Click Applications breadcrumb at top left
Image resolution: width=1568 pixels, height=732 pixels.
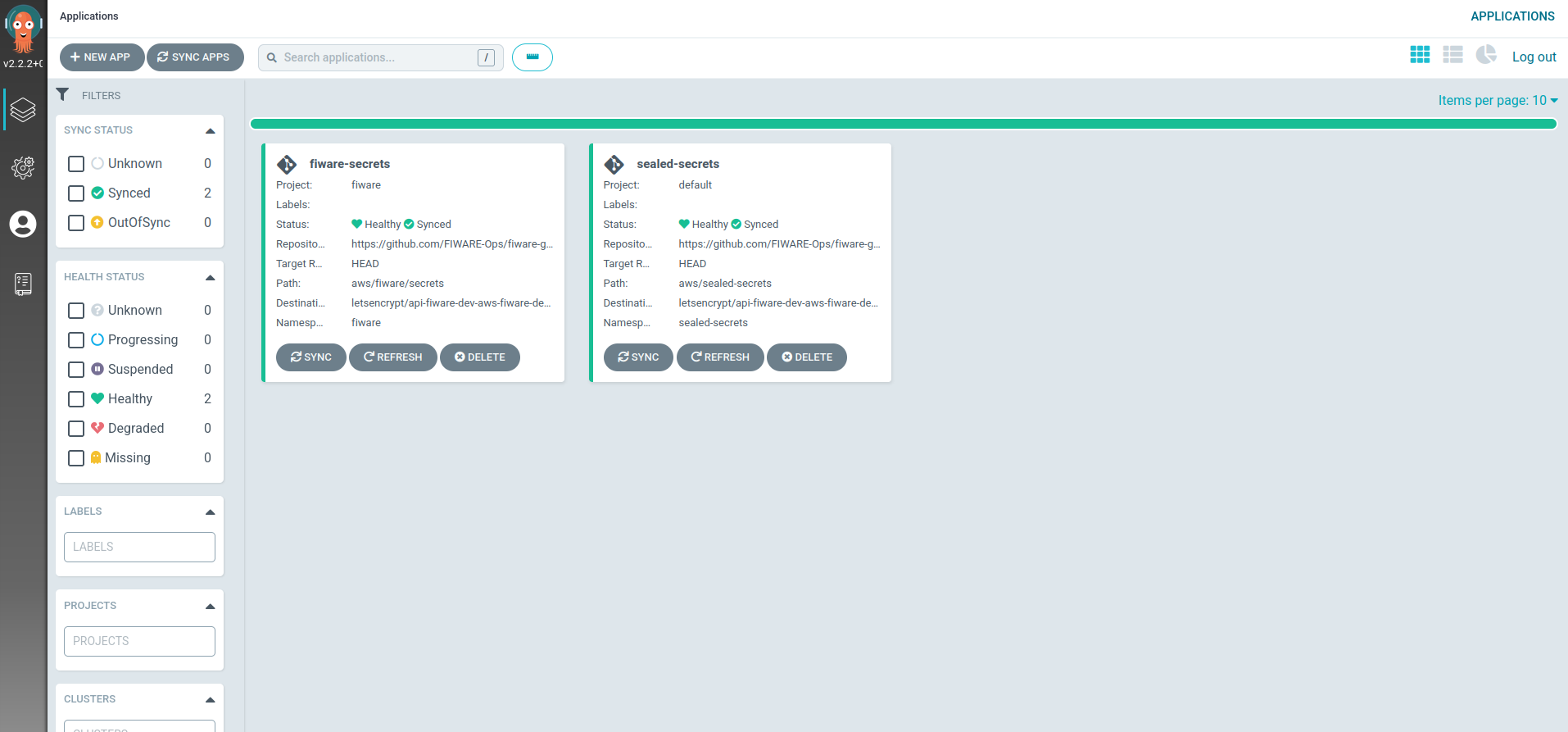pos(88,16)
